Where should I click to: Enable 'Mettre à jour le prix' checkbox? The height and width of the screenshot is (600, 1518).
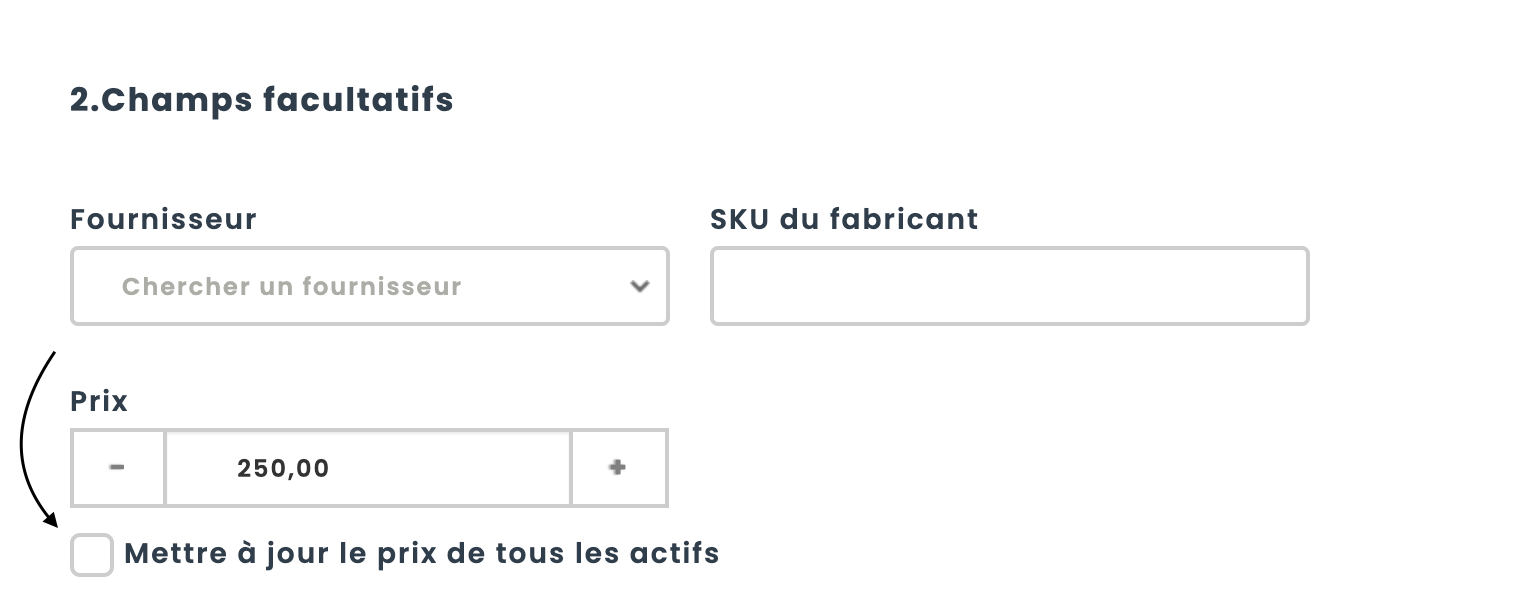tap(92, 555)
